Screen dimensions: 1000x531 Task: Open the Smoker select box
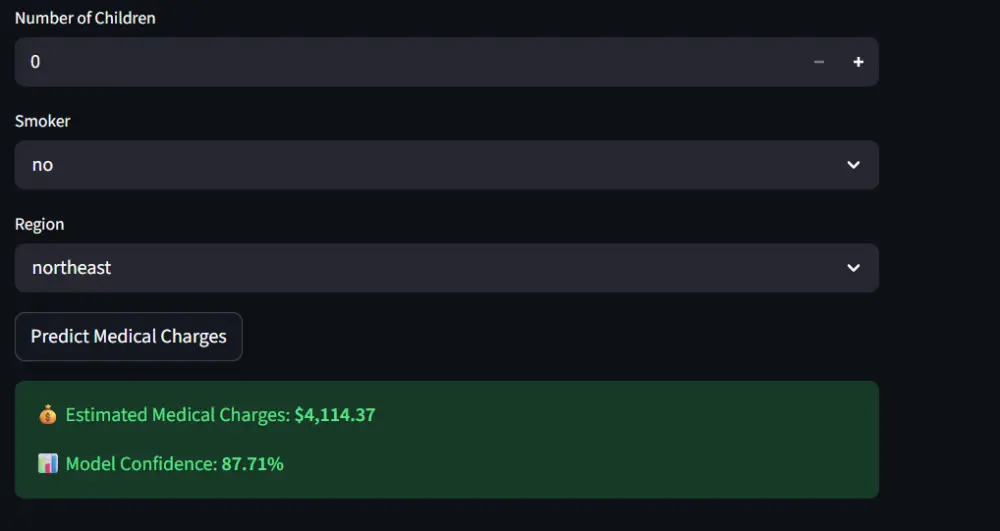(446, 165)
